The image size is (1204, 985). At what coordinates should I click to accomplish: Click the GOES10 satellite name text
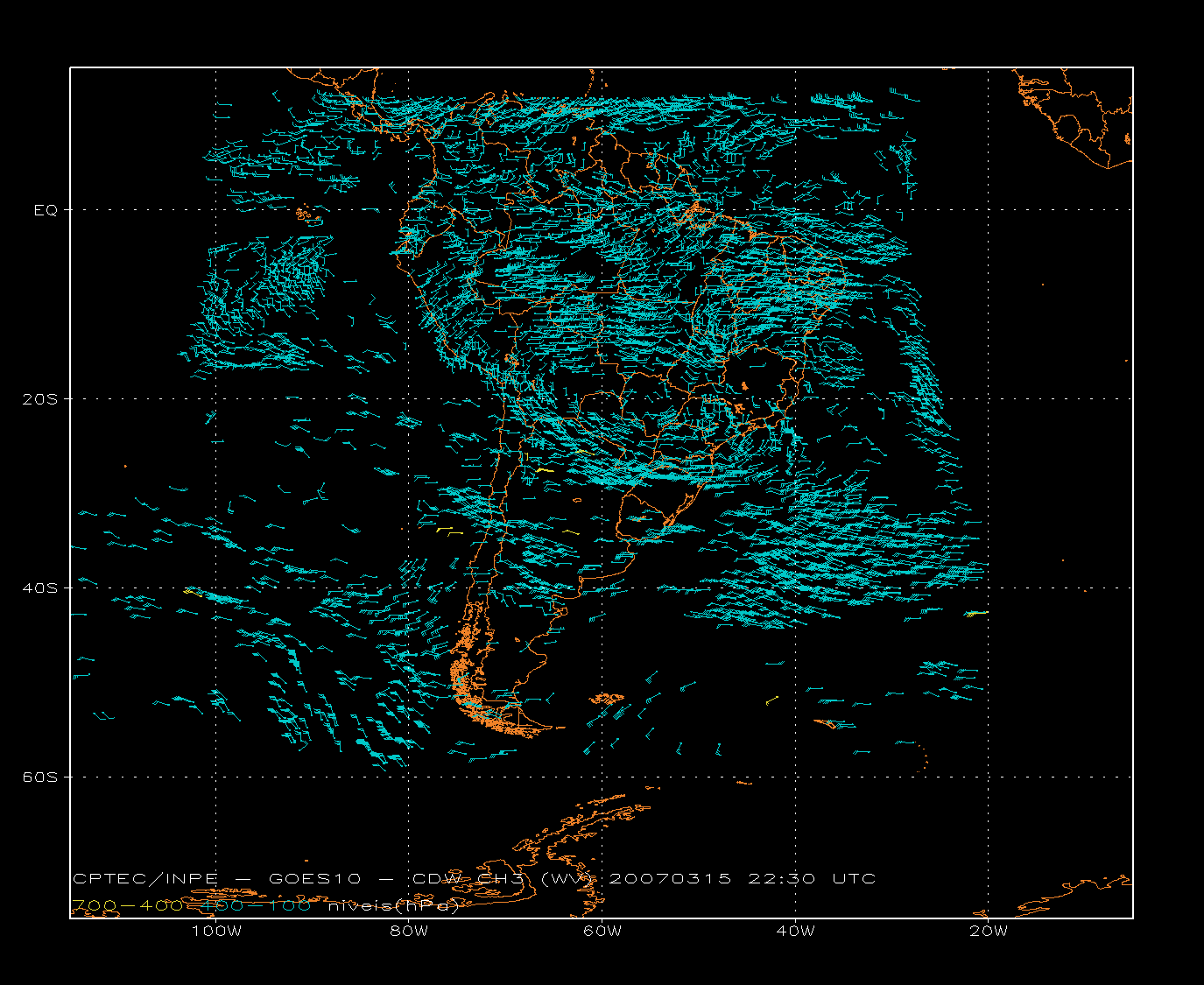click(317, 879)
